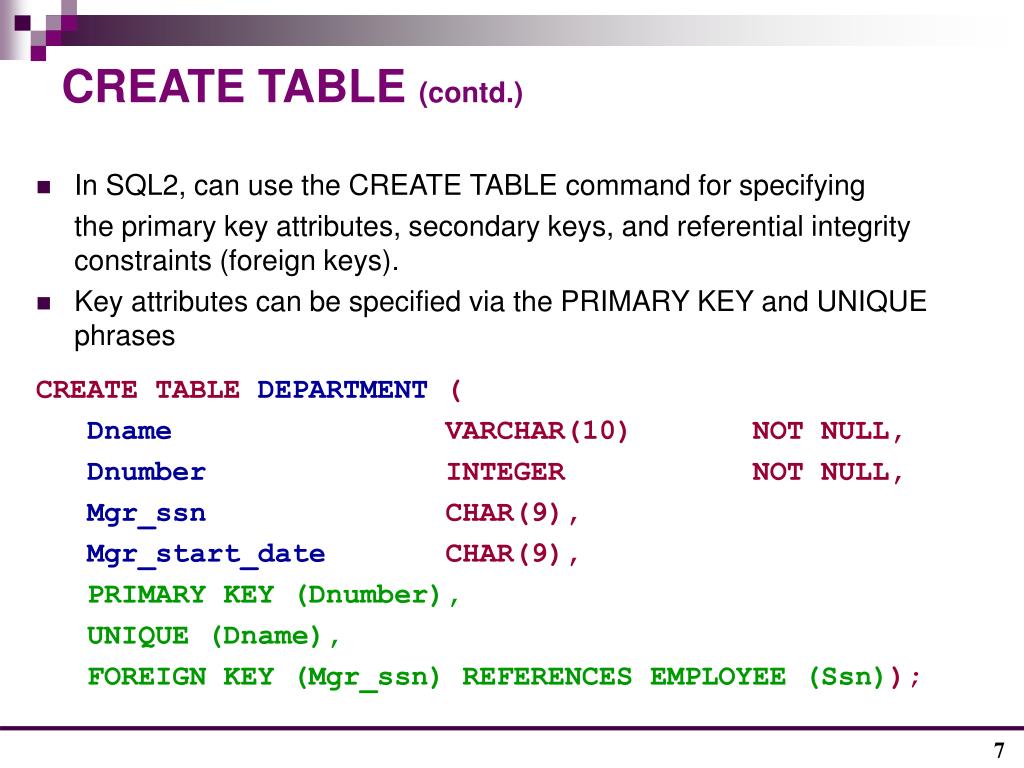Click the 'CREATE TABLE' keywords in code
This screenshot has height=768, width=1024.
138,390
